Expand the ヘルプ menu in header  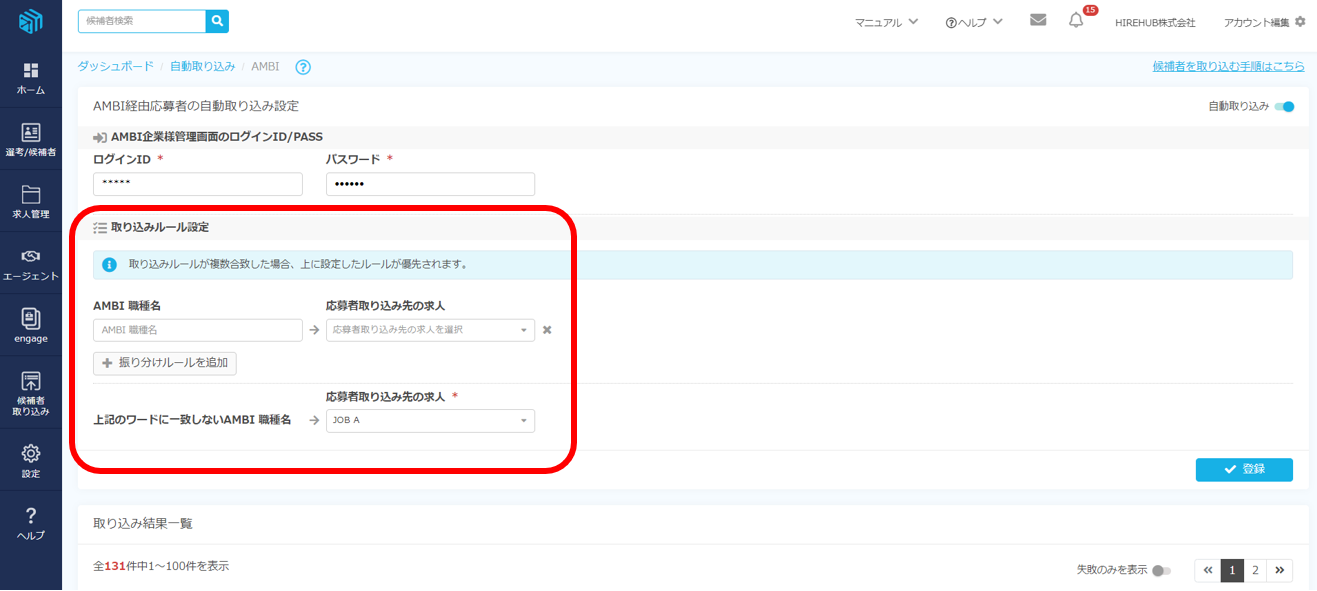[x=974, y=22]
